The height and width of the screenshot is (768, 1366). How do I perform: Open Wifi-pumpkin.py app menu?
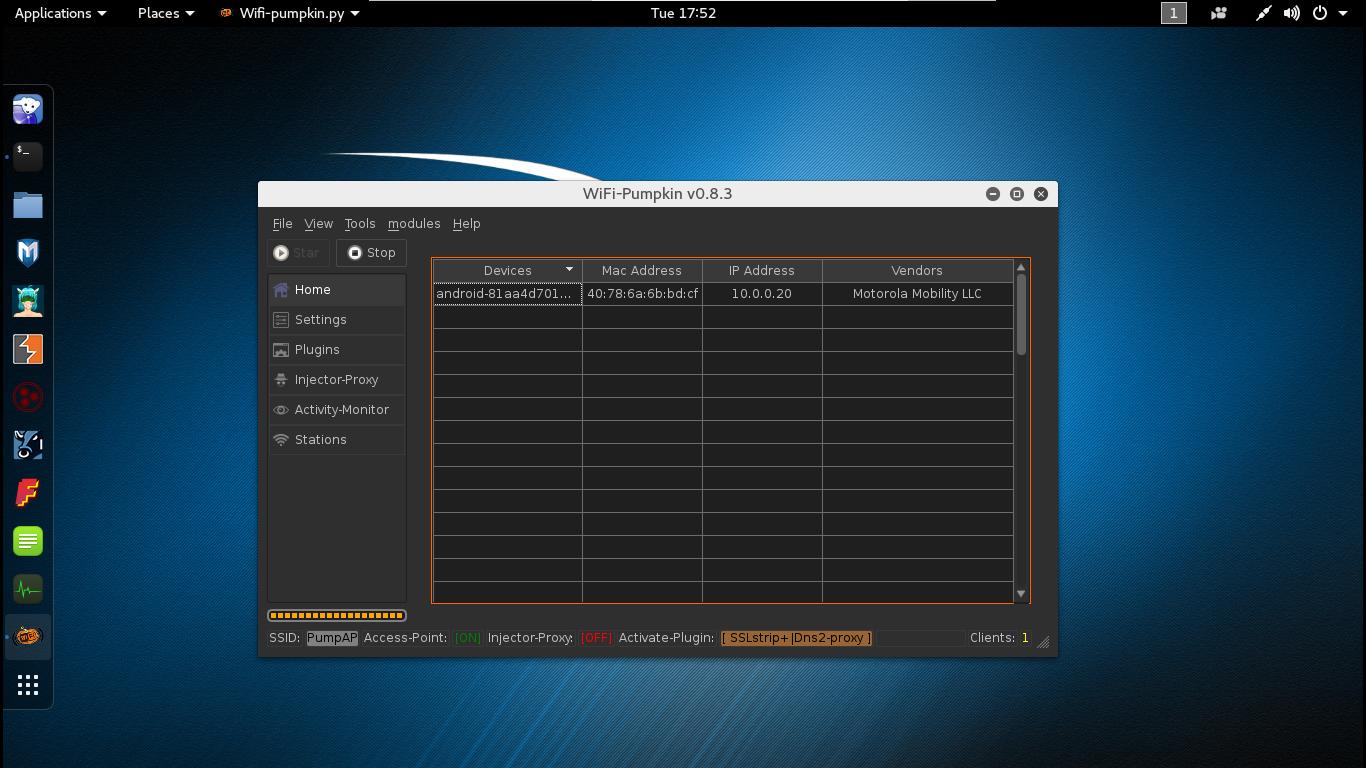click(x=290, y=13)
